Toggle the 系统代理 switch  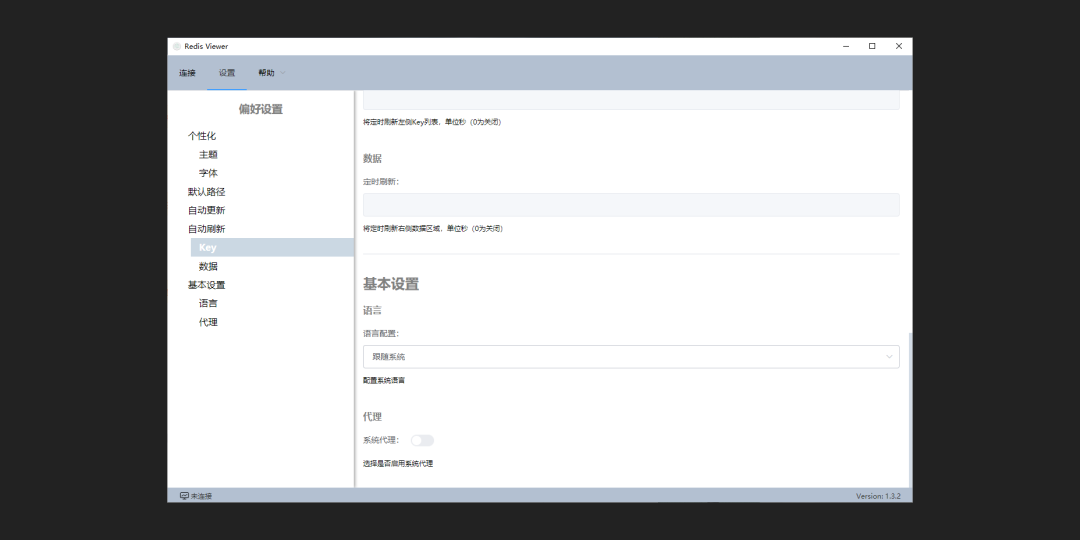pyautogui.click(x=422, y=440)
